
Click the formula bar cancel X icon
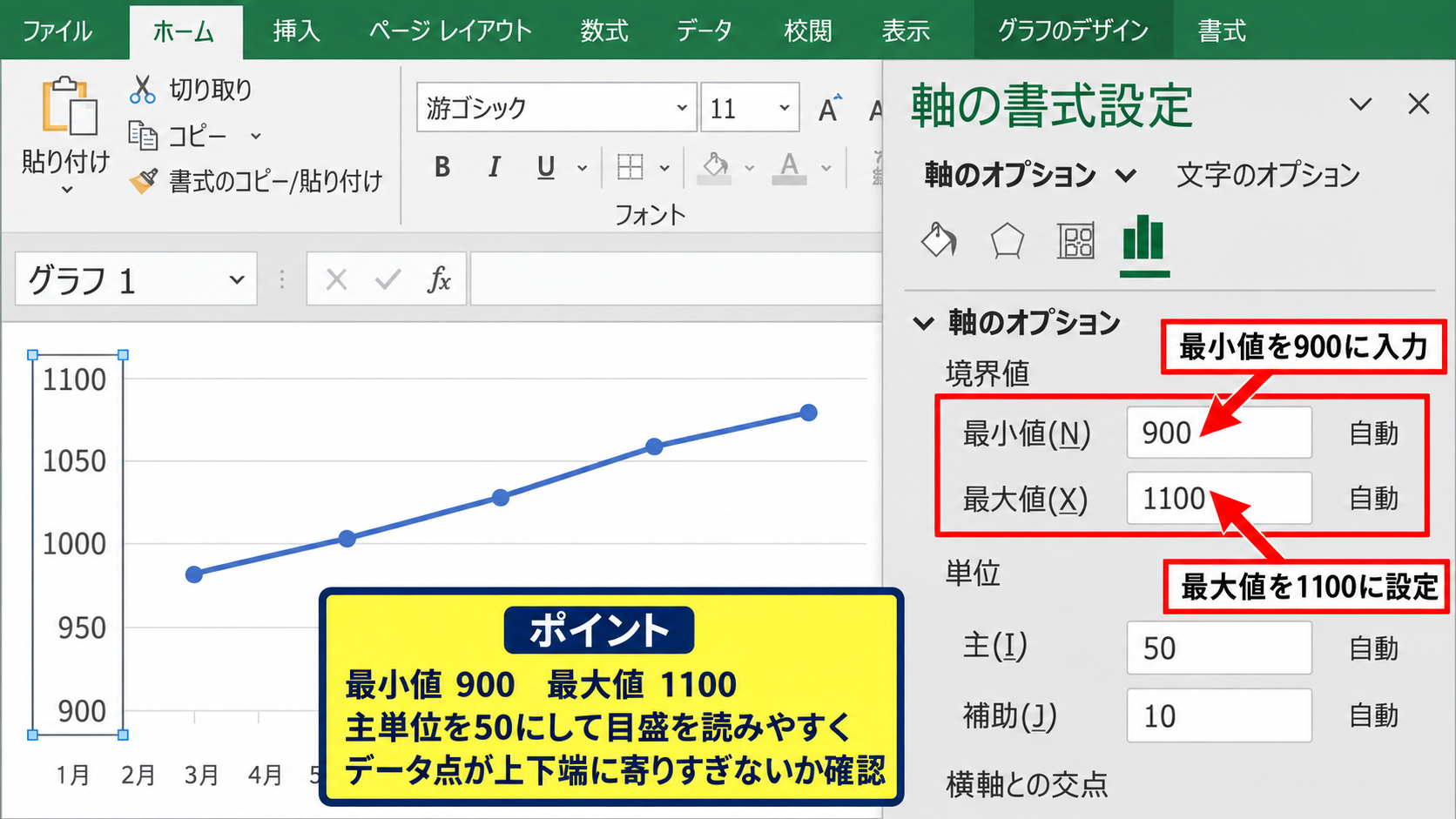336,279
